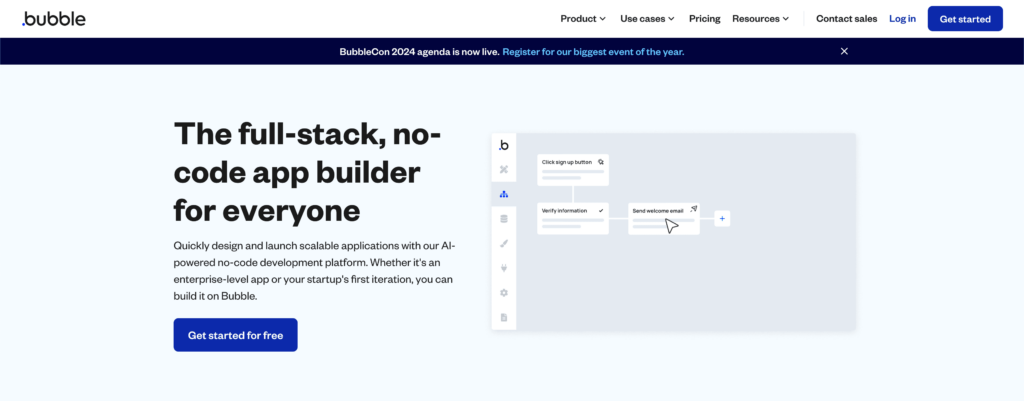
Task: Expand the Use cases dropdown
Action: [x=647, y=19]
